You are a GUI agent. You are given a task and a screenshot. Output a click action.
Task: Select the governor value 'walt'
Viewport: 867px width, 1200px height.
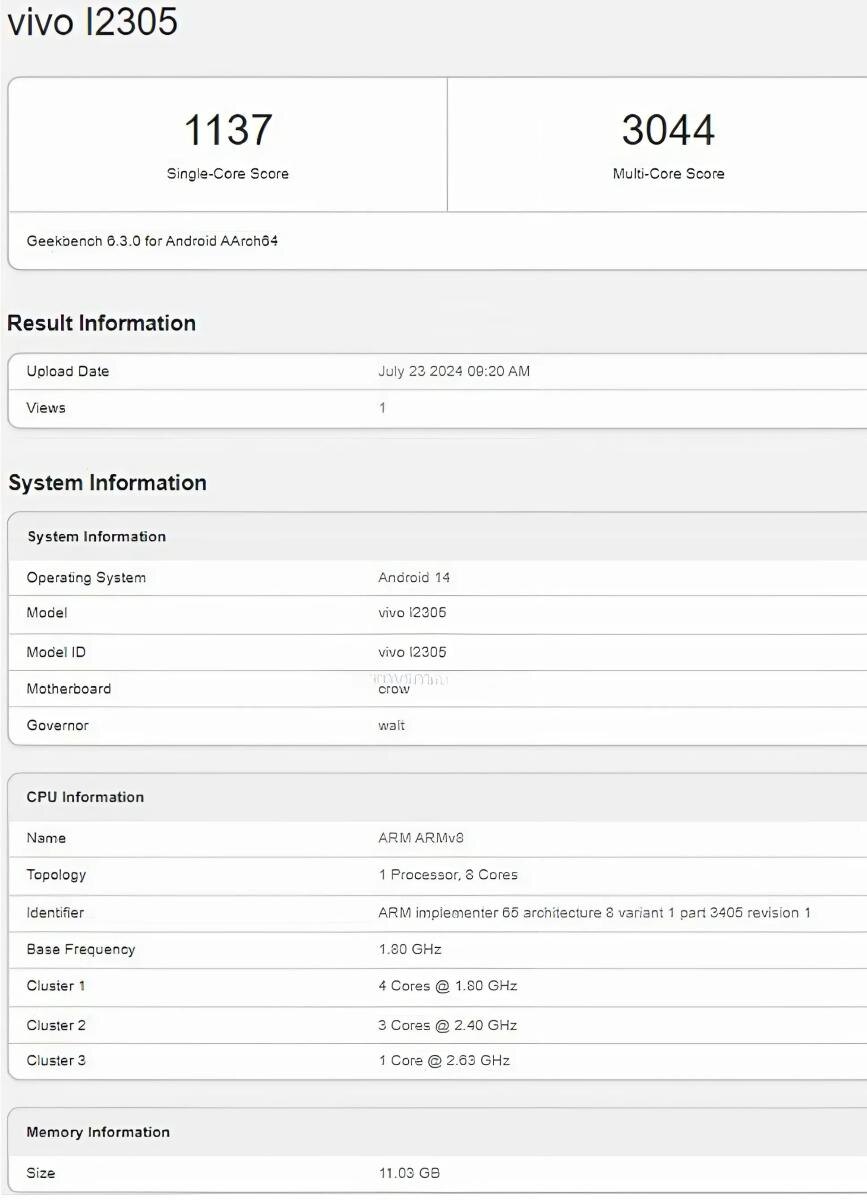coord(392,726)
